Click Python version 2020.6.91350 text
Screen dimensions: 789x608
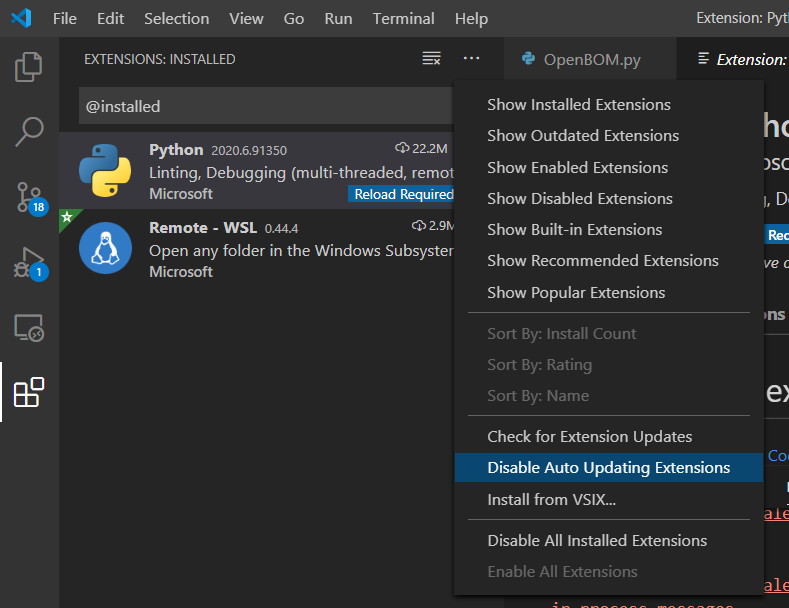coord(249,150)
